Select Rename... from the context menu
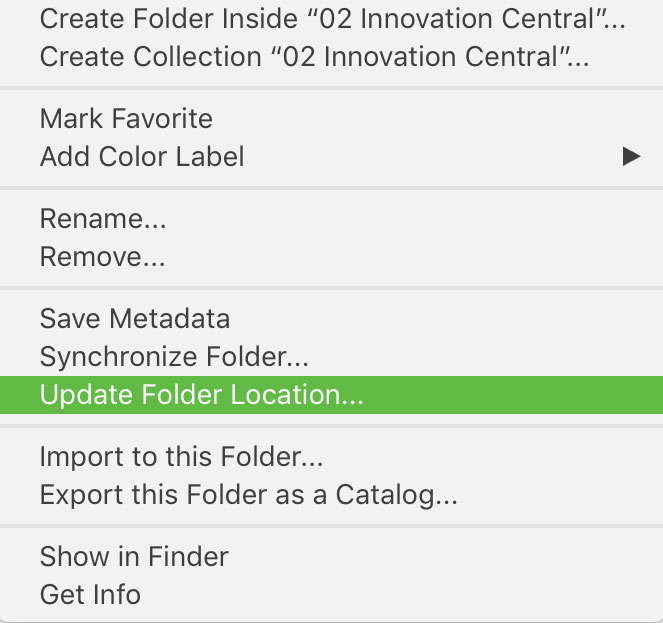663x623 pixels. 332,219
